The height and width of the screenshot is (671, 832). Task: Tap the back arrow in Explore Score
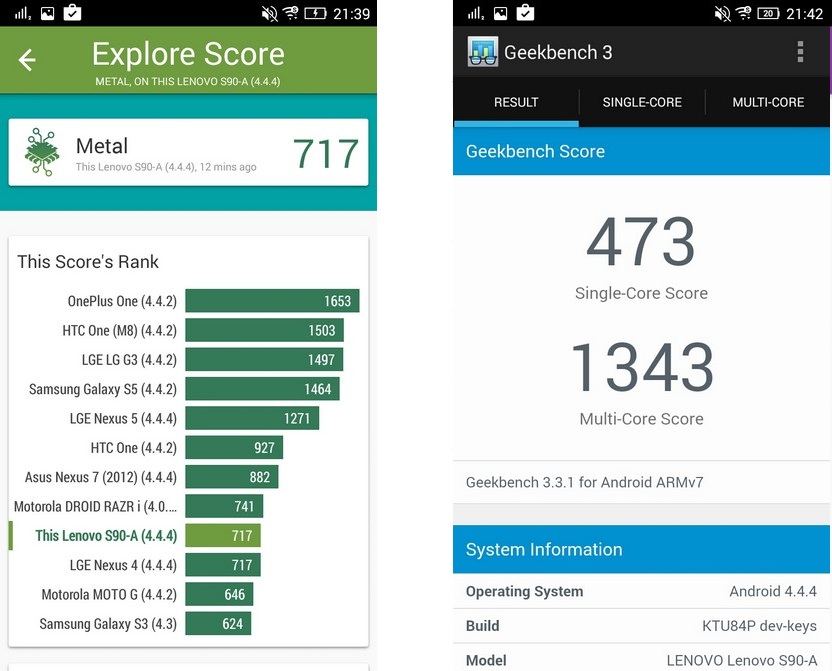pos(27,59)
